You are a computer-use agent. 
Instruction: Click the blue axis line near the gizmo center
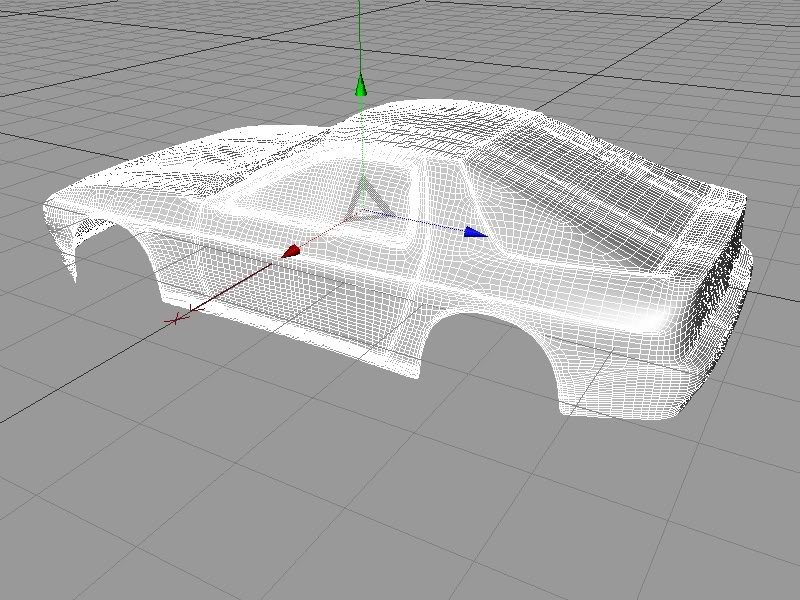tap(420, 222)
